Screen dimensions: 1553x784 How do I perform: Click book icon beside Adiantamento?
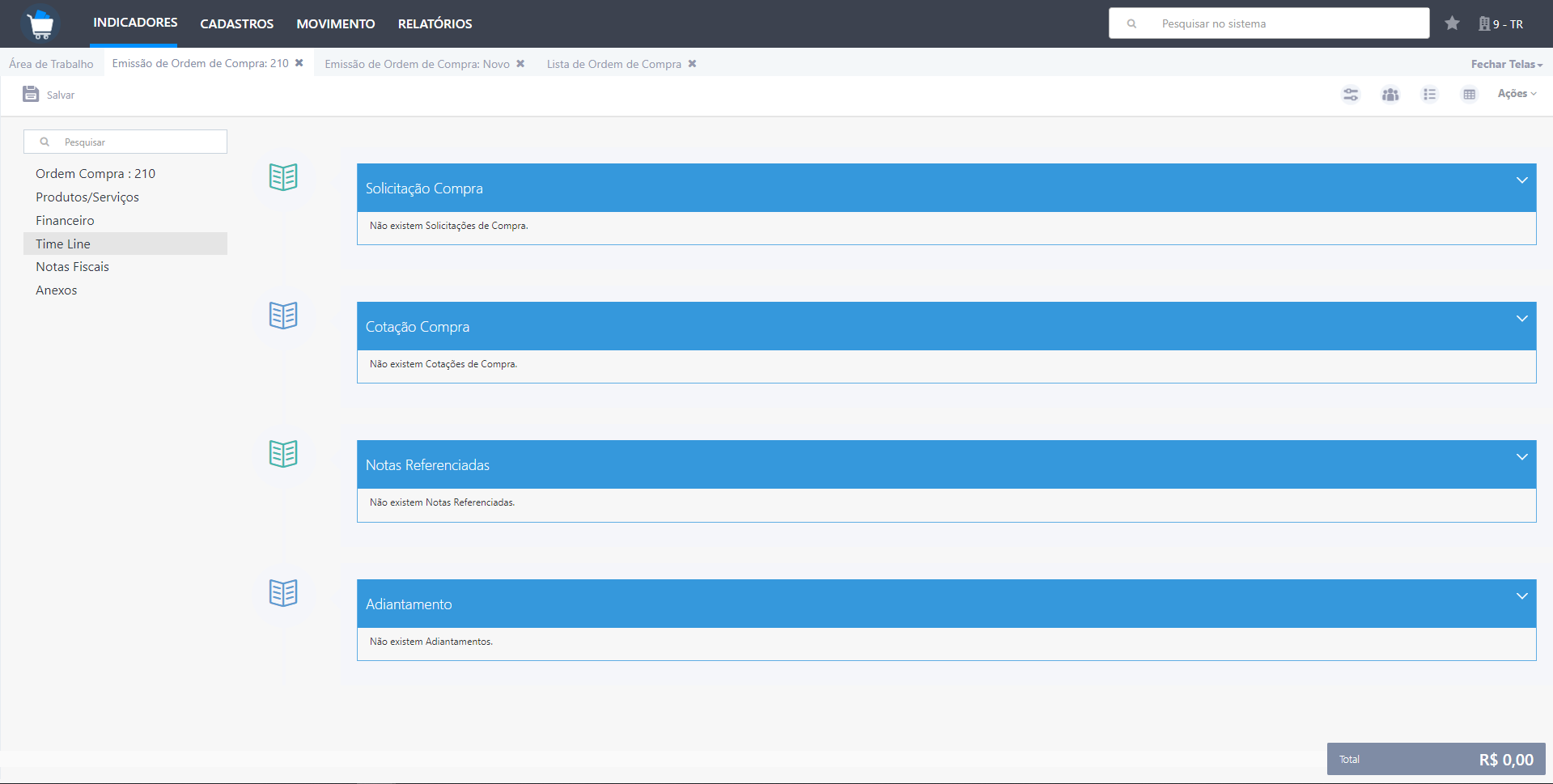283,592
